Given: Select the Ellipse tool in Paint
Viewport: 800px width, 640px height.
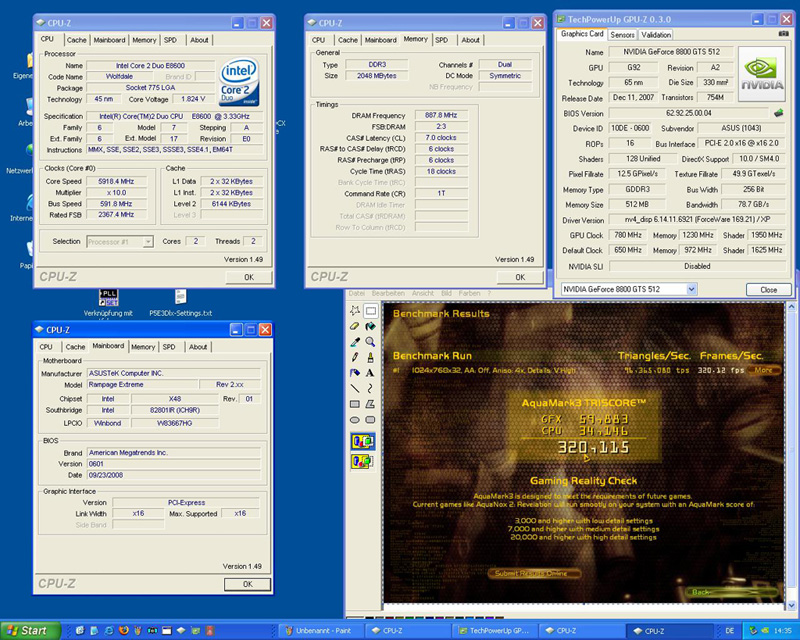Looking at the screenshot, I should click(355, 420).
